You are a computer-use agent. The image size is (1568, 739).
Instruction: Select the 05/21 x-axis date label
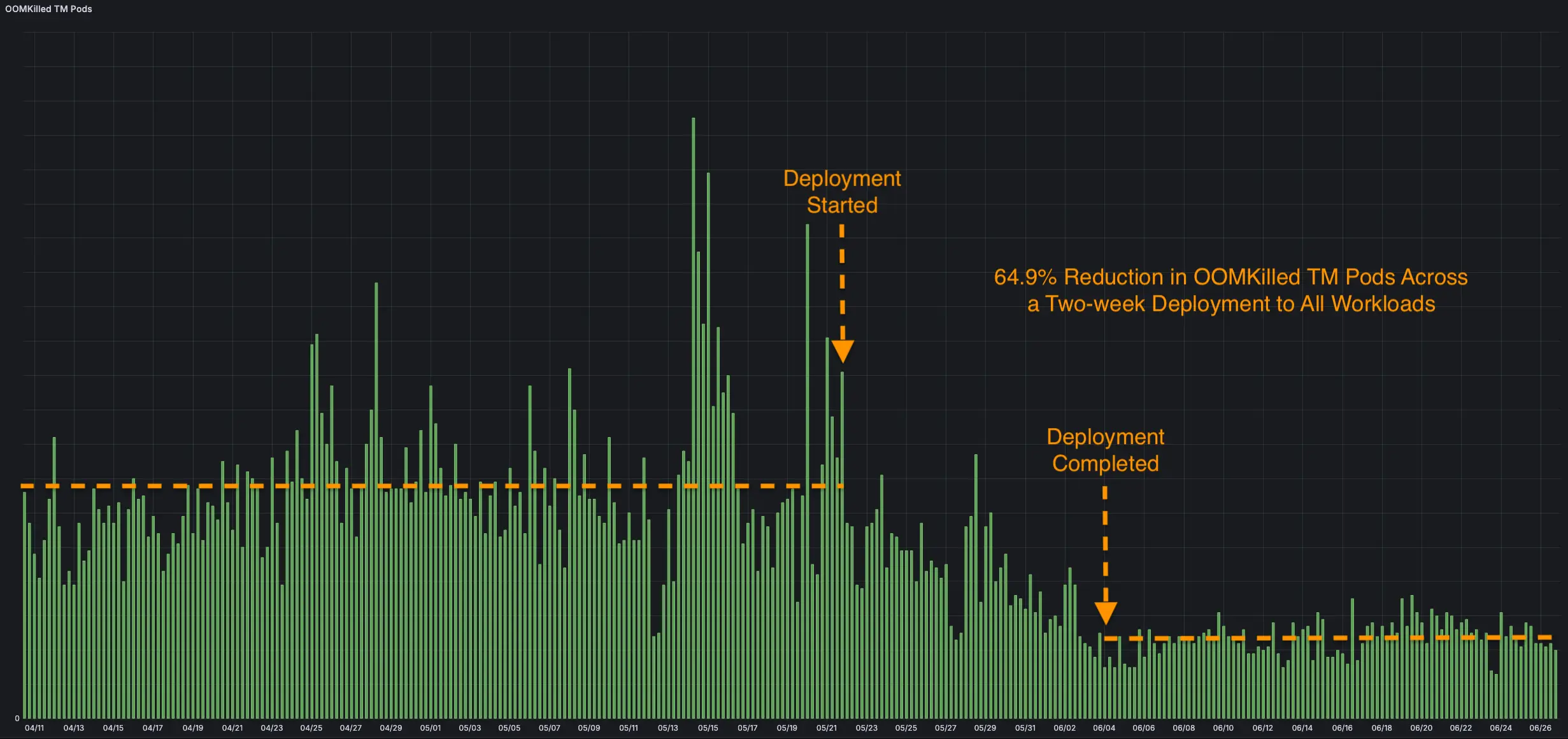coord(827,728)
